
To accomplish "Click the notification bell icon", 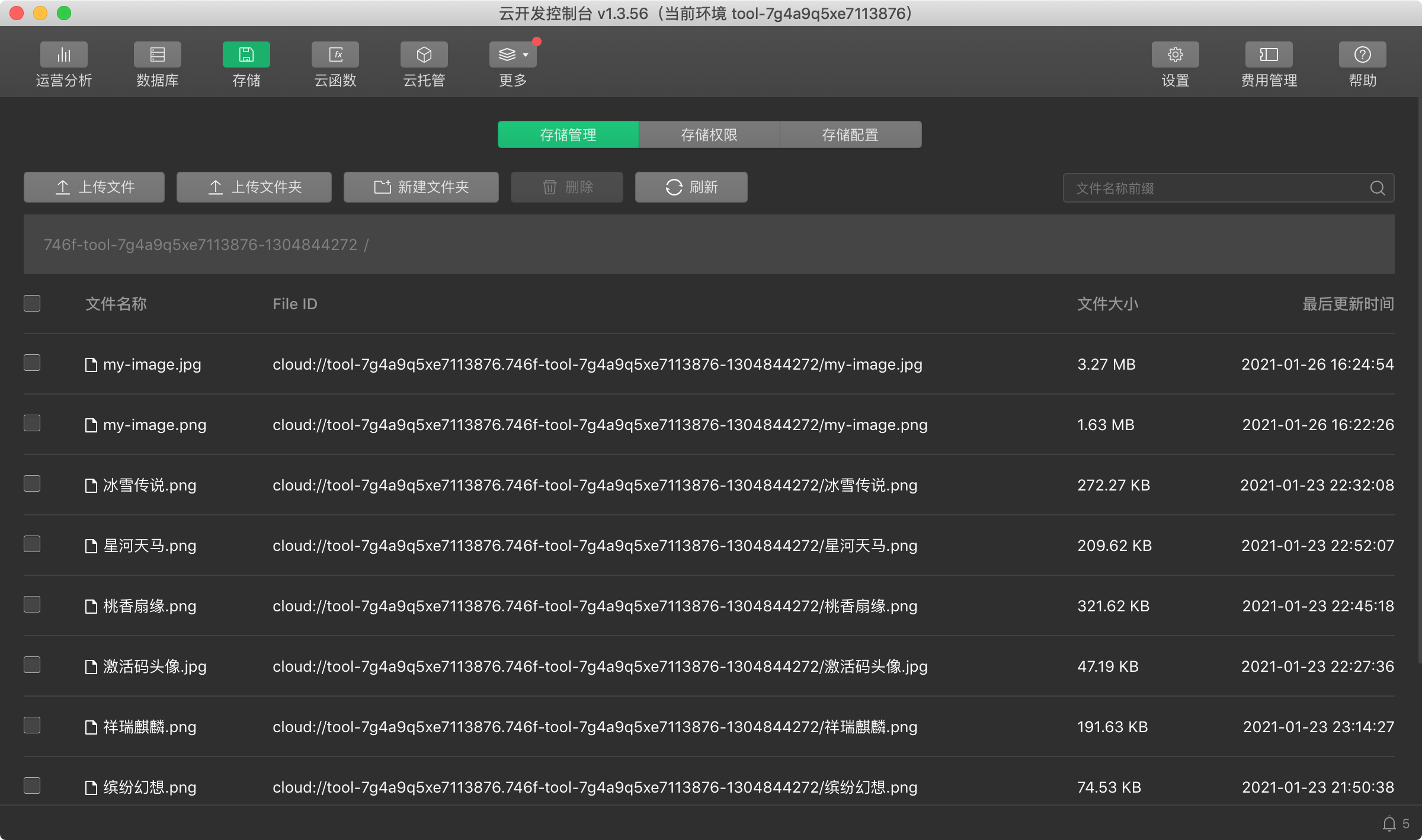I will [1389, 823].
